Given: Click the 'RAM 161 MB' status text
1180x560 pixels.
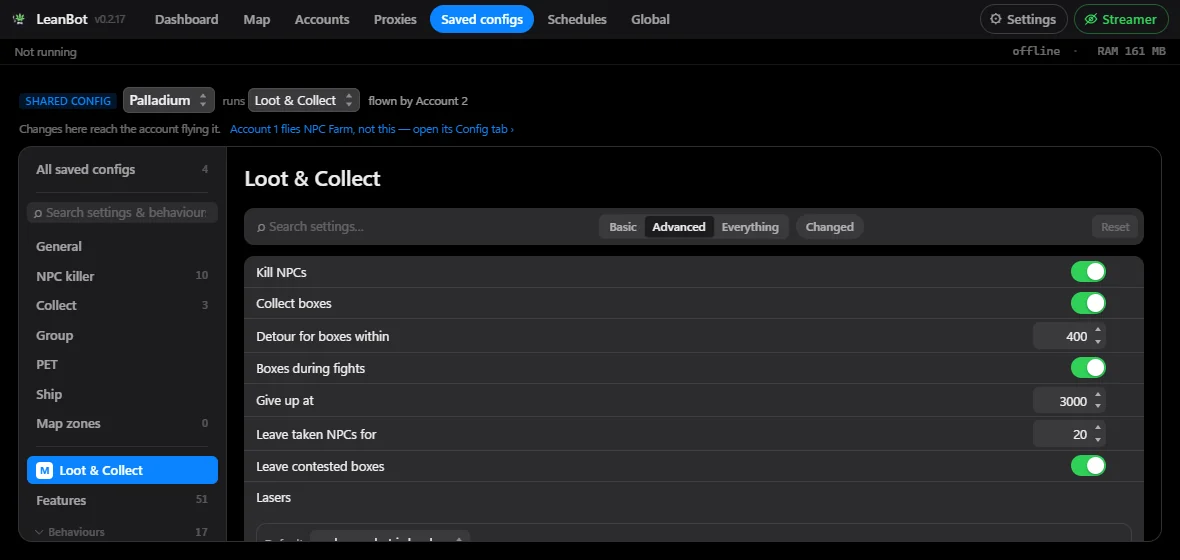Looking at the screenshot, I should pyautogui.click(x=1129, y=51).
